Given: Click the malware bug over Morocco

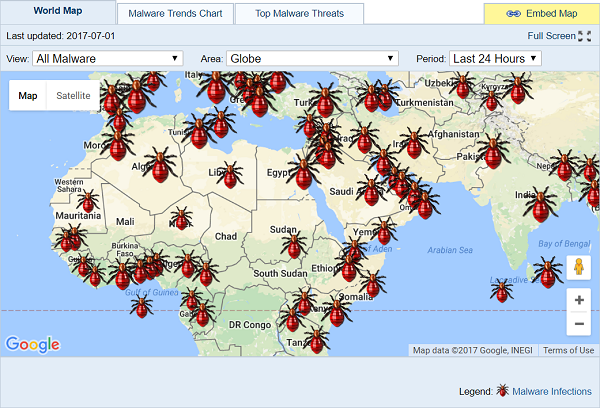Looking at the screenshot, I should coord(118,145).
